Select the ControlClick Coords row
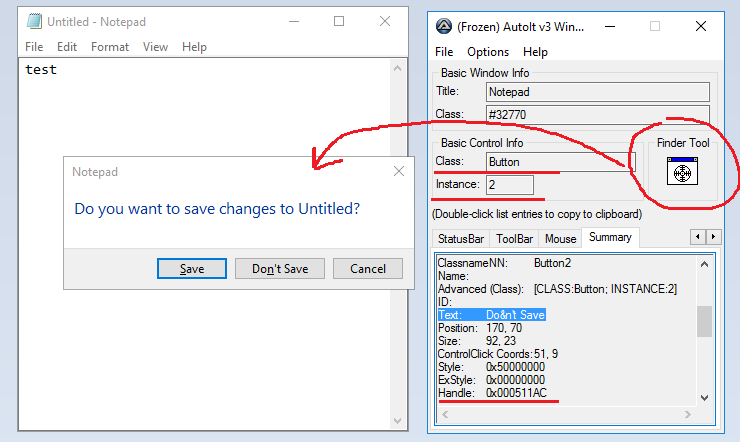The image size is (740, 442). 497,354
